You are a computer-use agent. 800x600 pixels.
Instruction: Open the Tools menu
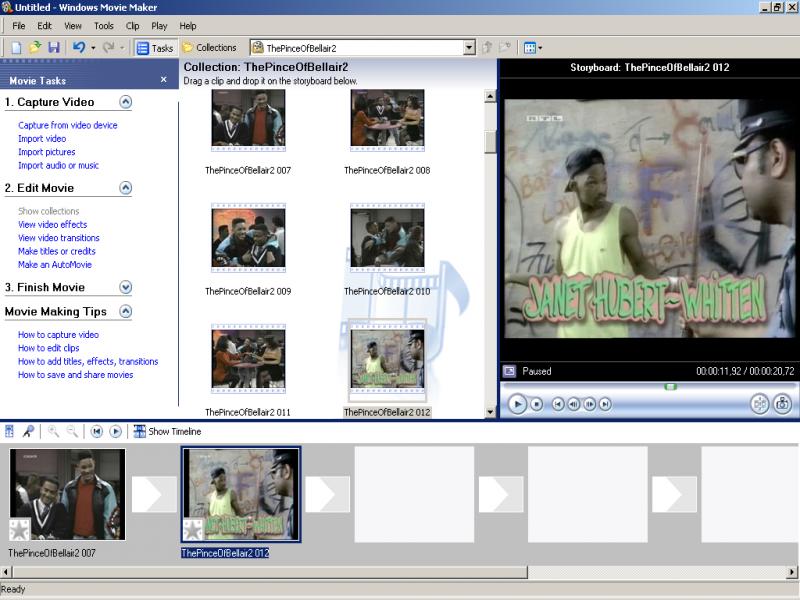point(104,26)
